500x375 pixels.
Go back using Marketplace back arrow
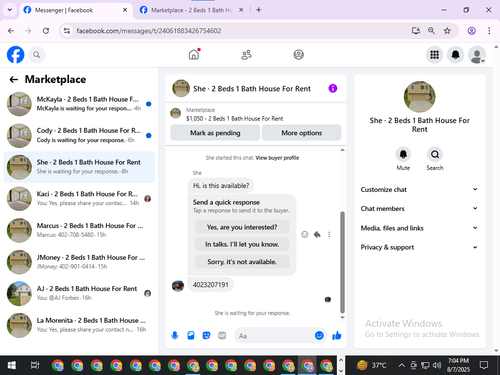(x=14, y=79)
